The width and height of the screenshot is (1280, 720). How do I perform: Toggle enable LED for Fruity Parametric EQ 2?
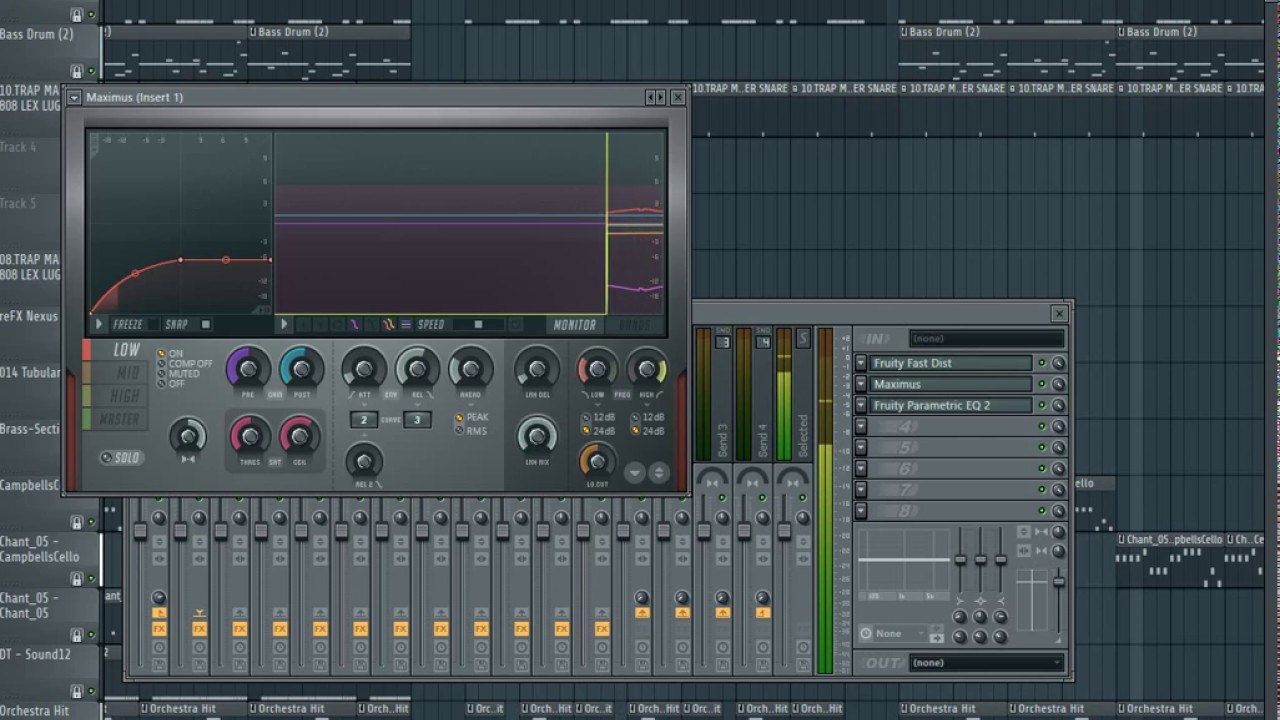pos(1041,405)
